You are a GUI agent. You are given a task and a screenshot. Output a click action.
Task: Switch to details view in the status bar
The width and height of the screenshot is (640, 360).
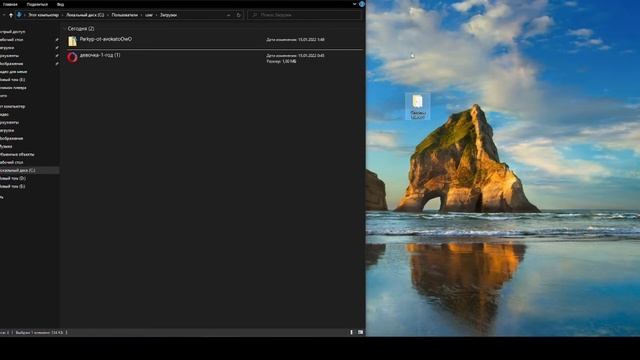pos(351,333)
